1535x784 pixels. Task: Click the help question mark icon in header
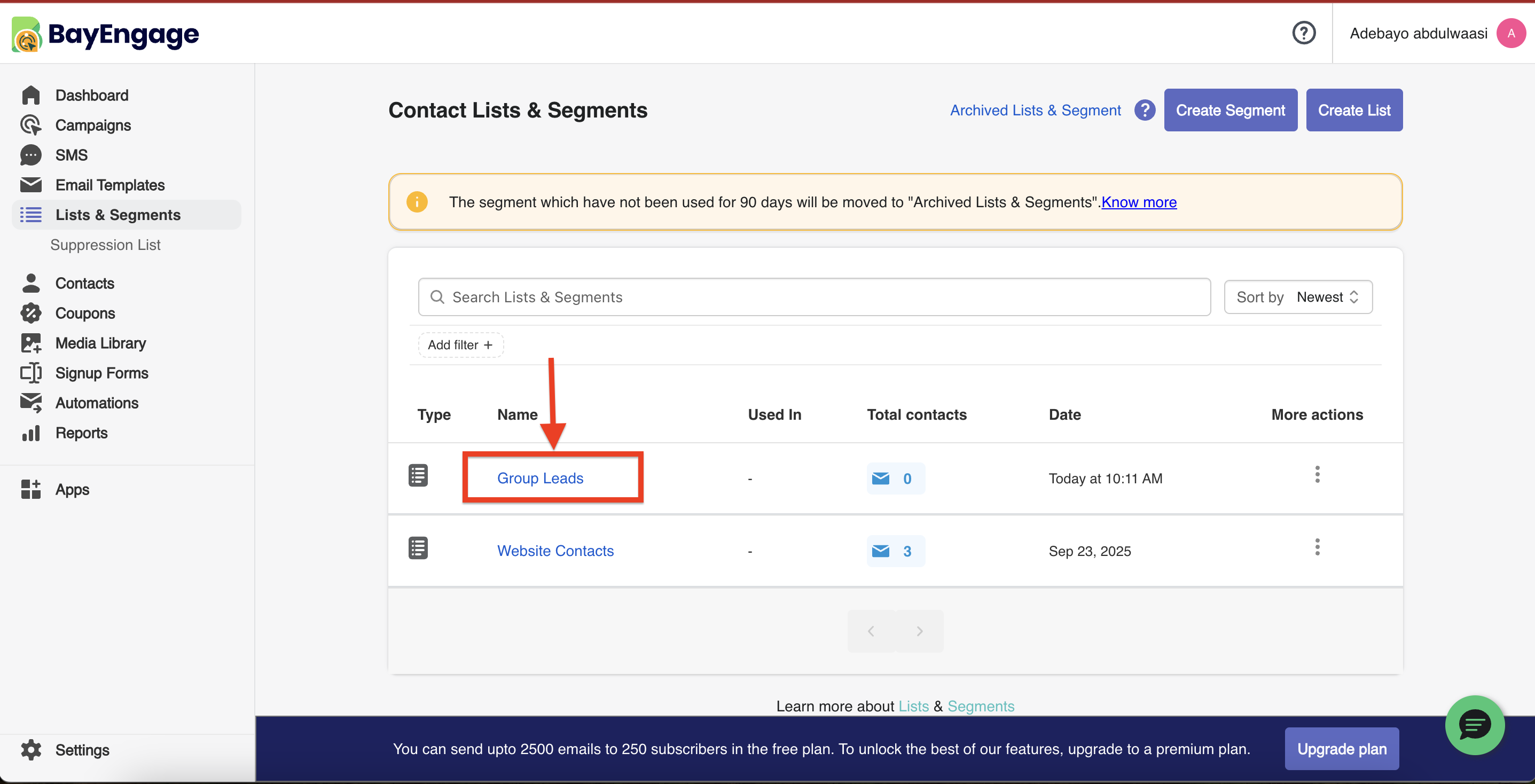click(1303, 33)
